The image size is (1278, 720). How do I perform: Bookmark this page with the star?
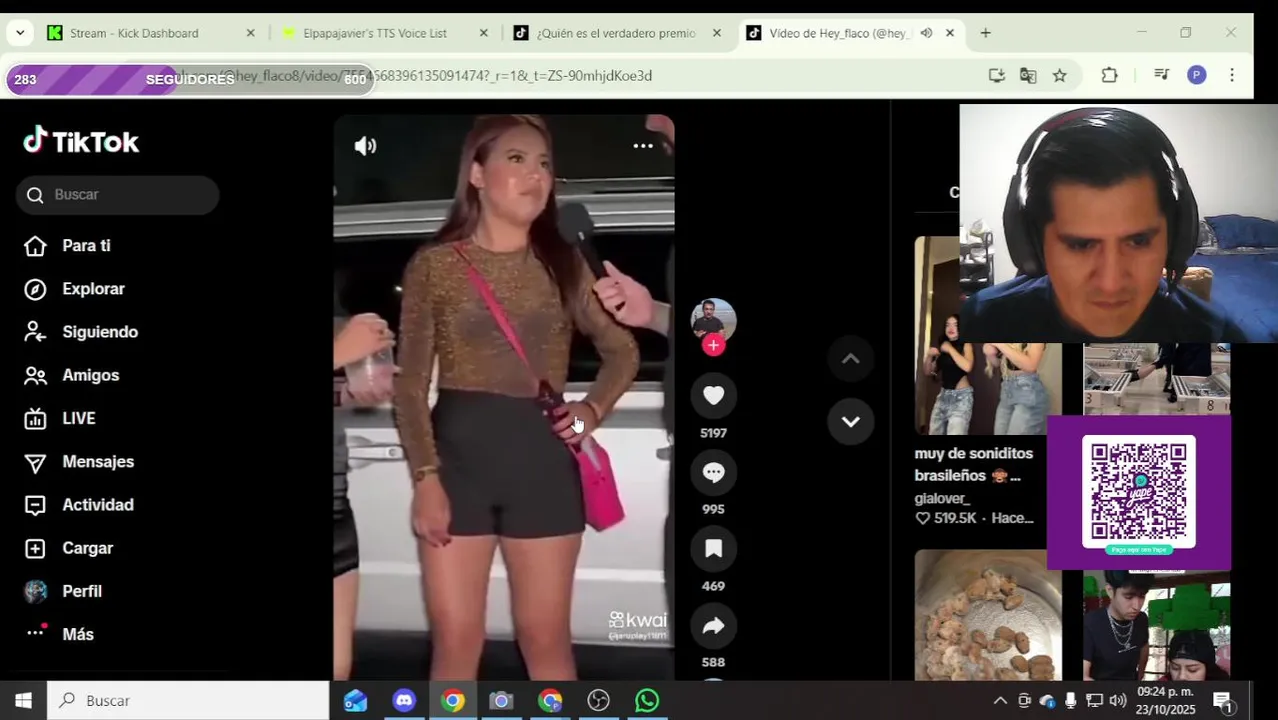(1060, 75)
